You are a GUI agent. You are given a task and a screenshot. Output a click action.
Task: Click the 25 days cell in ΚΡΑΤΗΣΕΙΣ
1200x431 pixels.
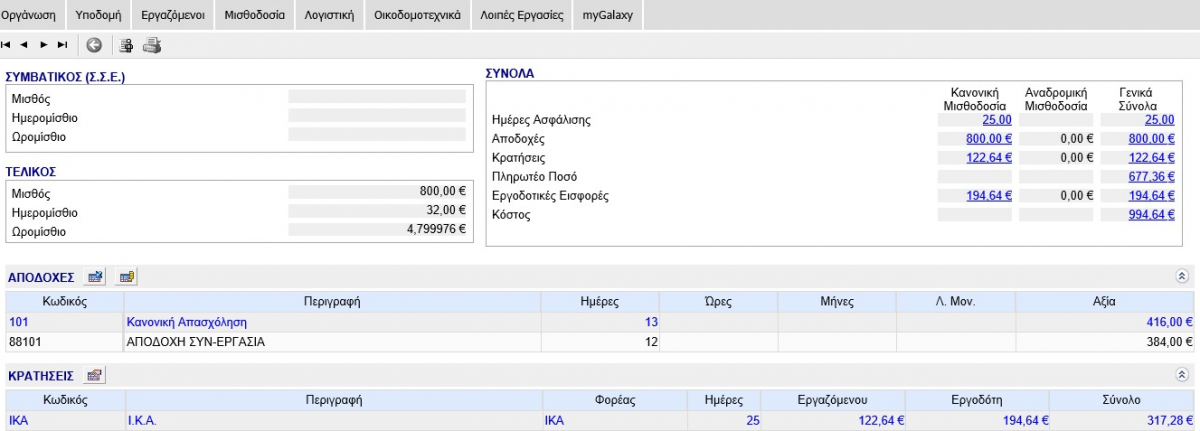click(x=724, y=421)
